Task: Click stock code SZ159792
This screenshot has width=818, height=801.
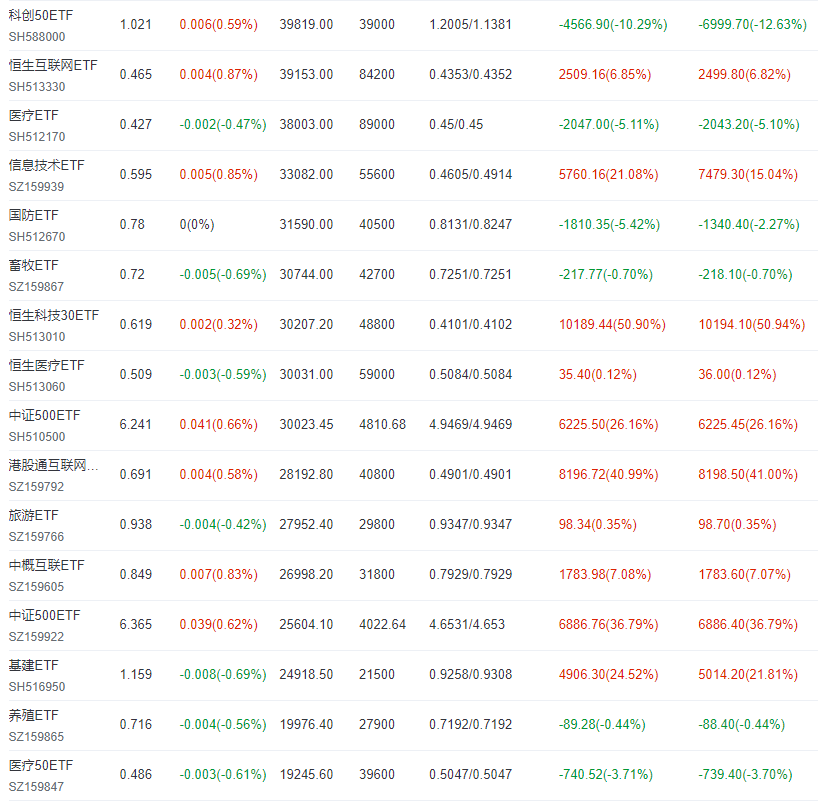Action: pos(37,487)
